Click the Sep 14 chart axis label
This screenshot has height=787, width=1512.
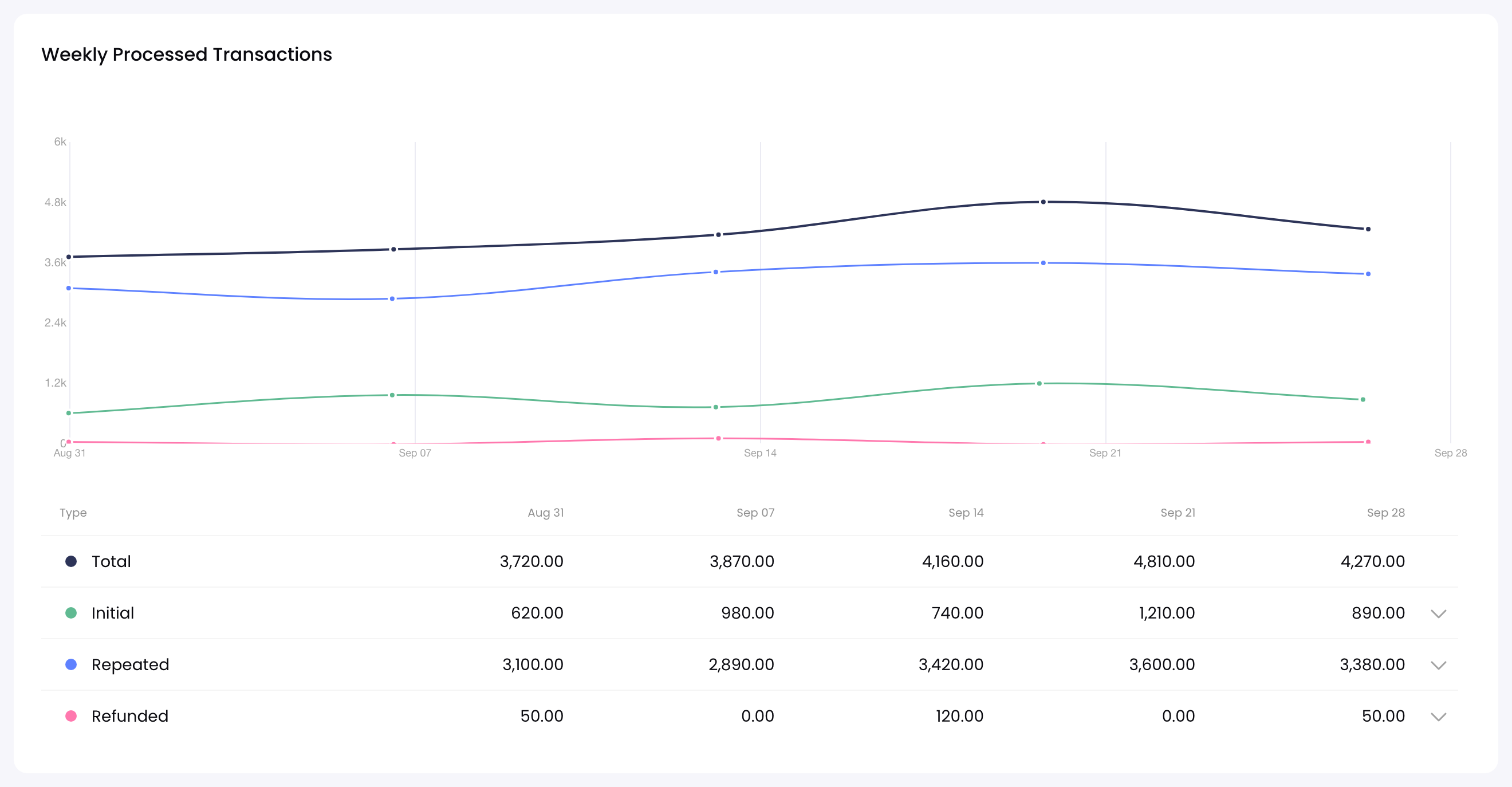tap(760, 452)
